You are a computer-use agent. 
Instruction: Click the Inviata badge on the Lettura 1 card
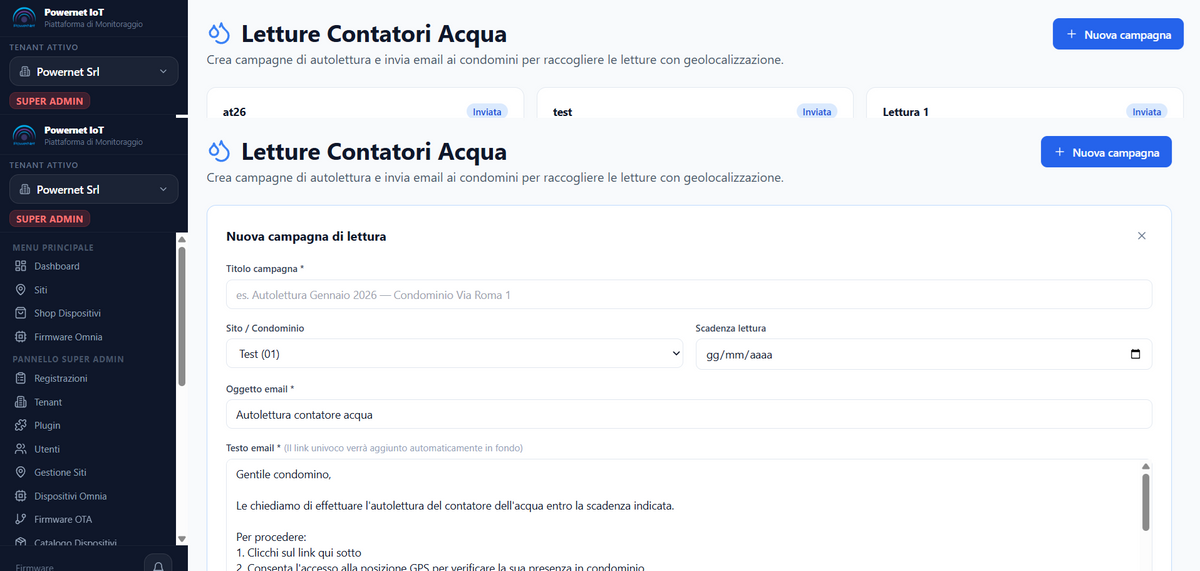coord(1147,112)
